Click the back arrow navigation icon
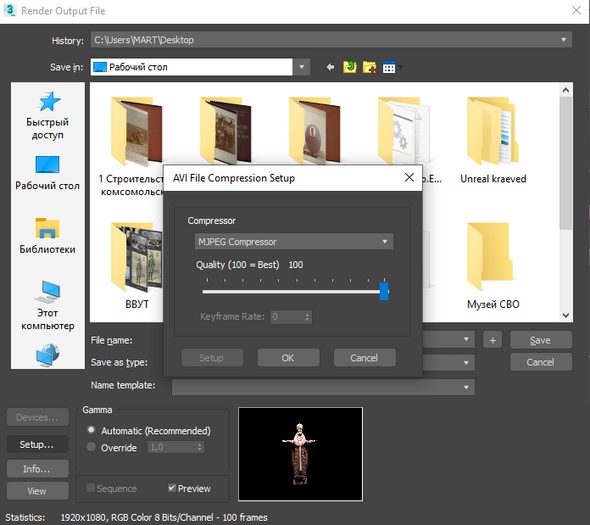The width and height of the screenshot is (590, 525). click(330, 67)
